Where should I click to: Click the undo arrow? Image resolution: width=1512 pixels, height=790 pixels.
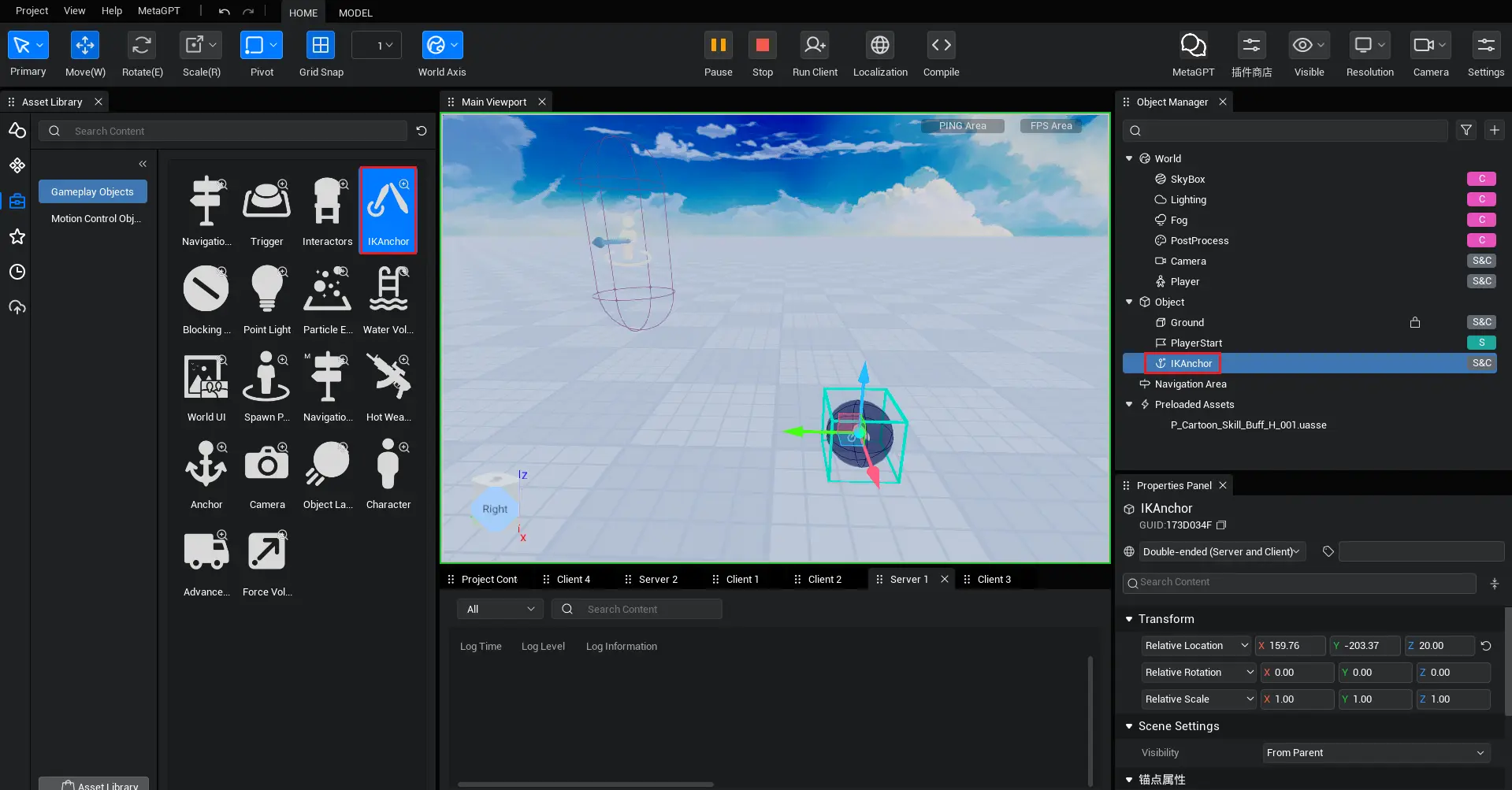tap(225, 11)
